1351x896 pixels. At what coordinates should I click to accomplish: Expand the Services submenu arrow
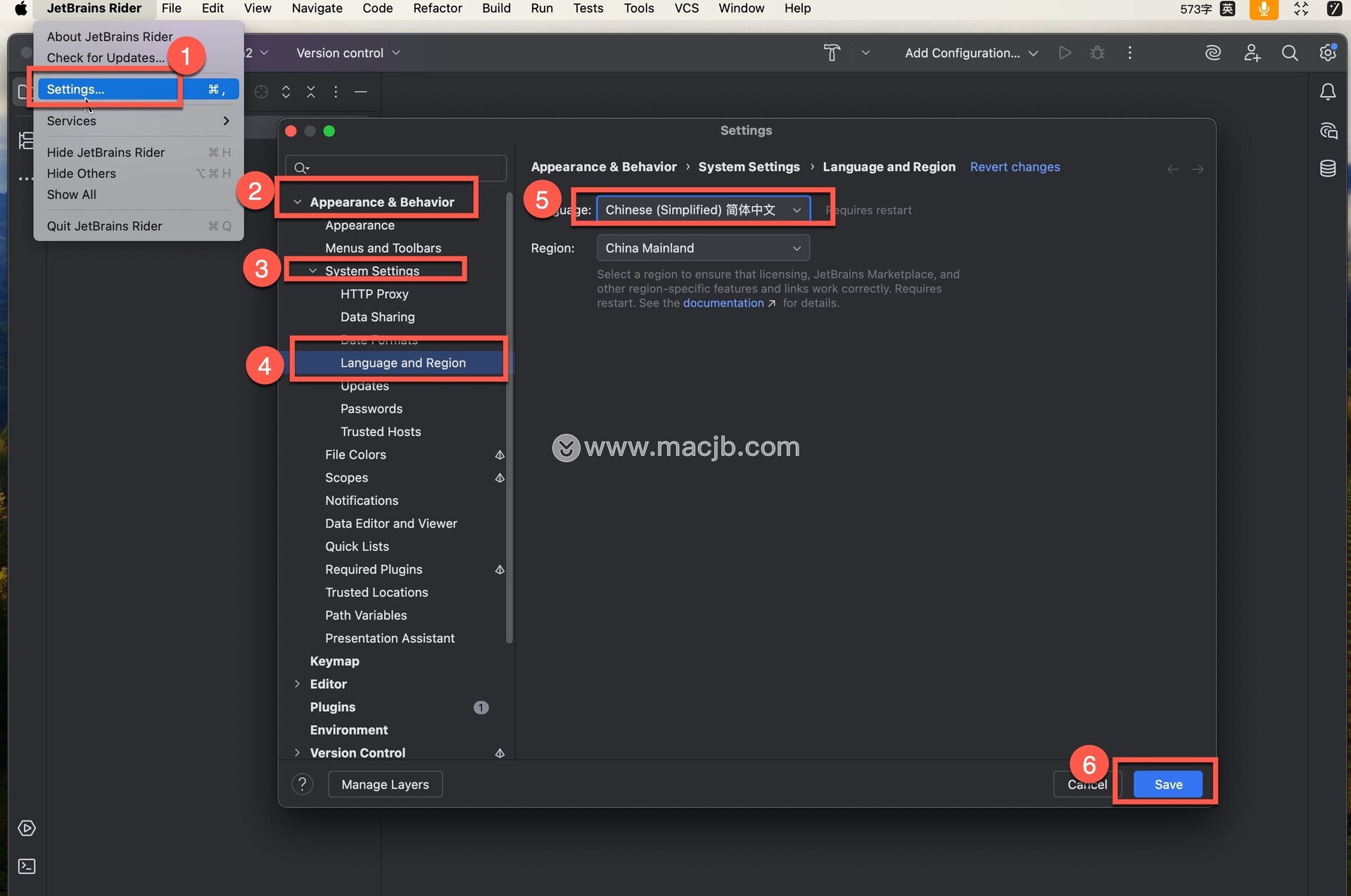(x=226, y=121)
